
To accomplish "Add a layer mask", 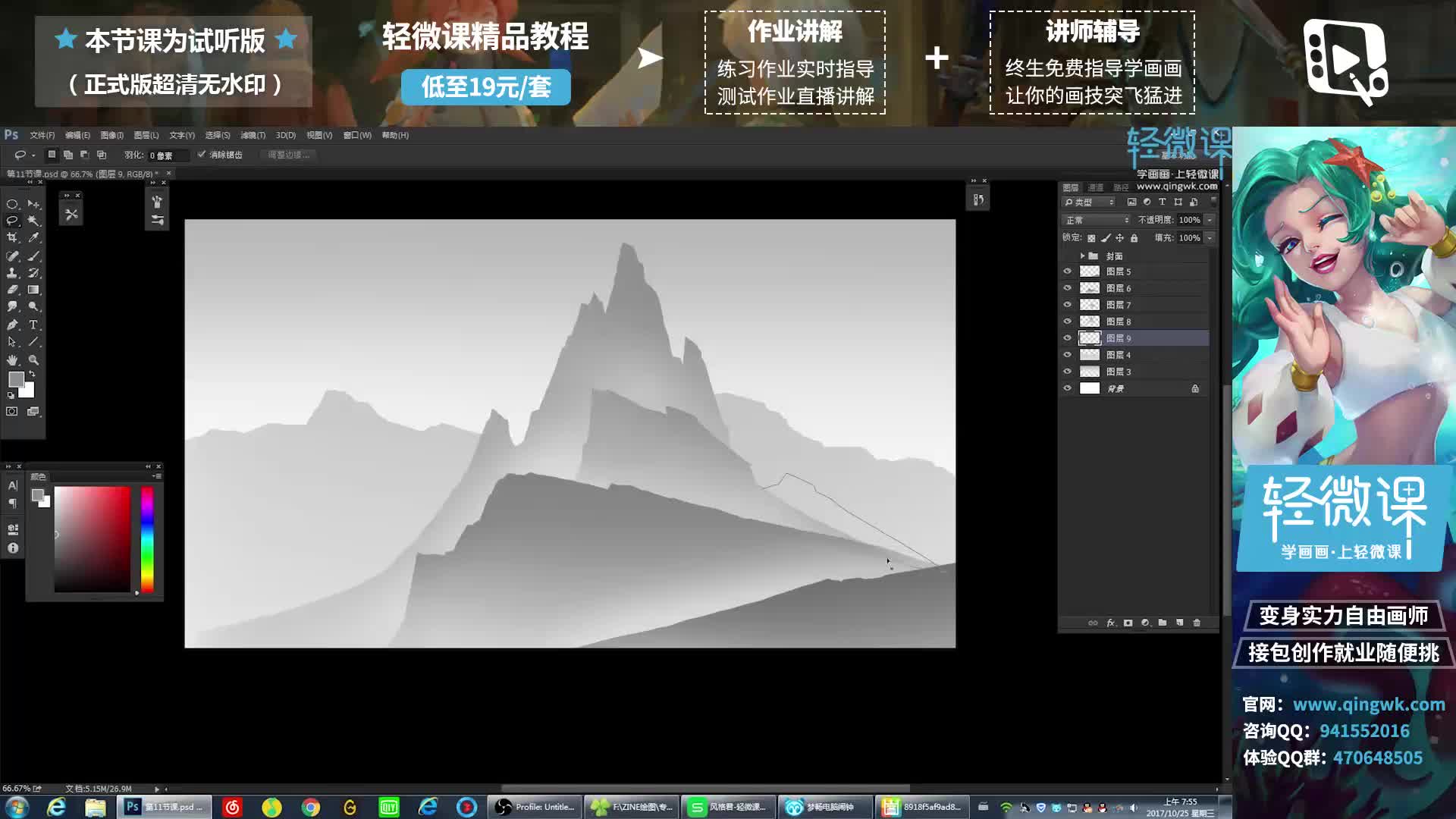I will (1128, 623).
